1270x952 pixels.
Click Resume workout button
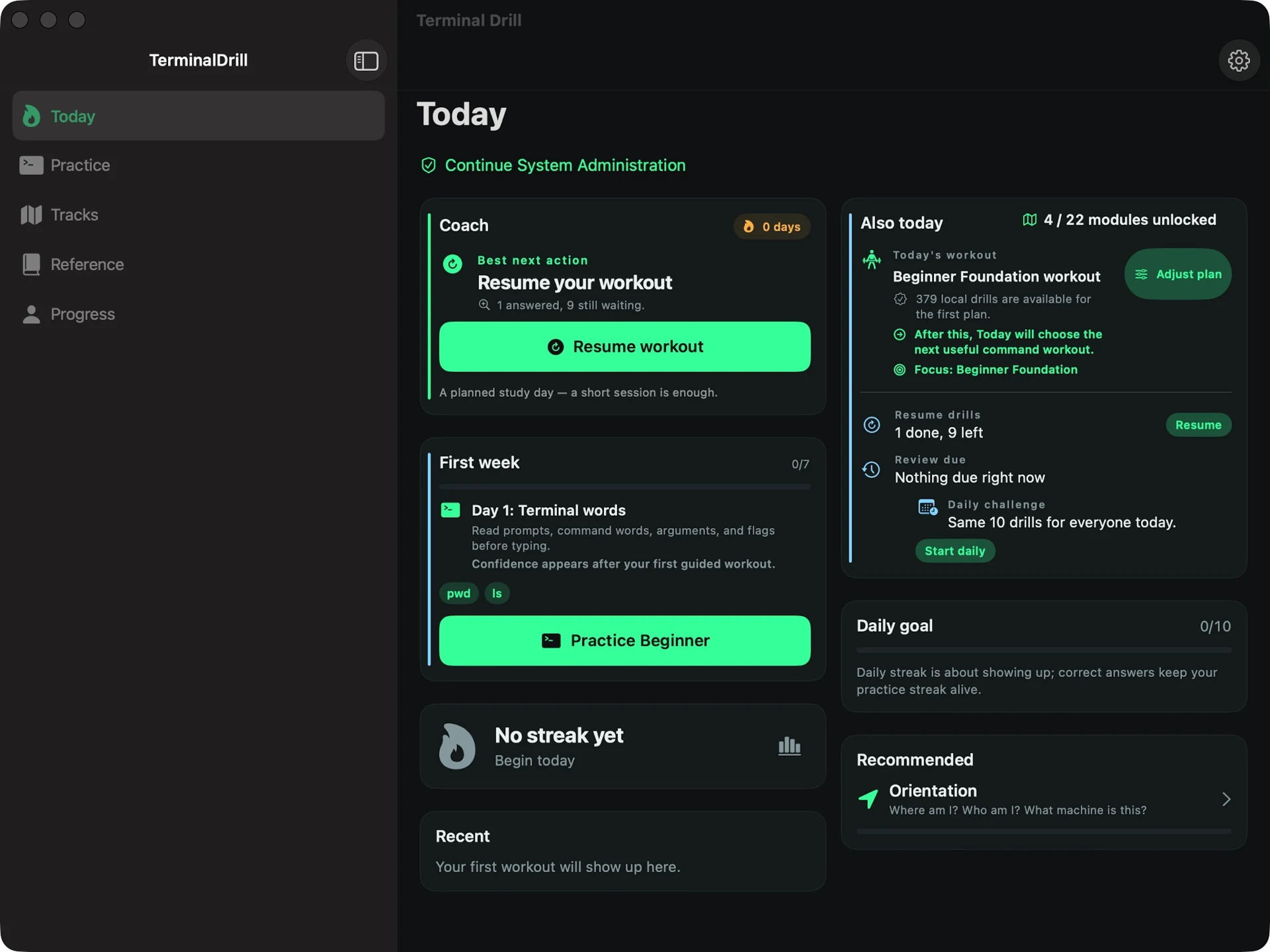(624, 346)
